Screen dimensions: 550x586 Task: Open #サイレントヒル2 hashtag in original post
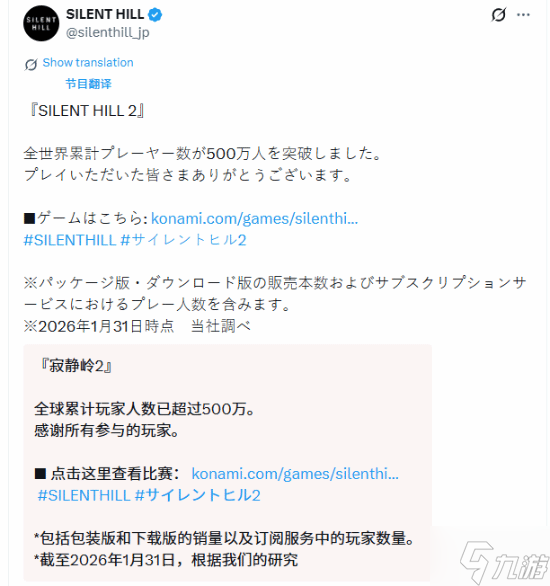coord(183,240)
